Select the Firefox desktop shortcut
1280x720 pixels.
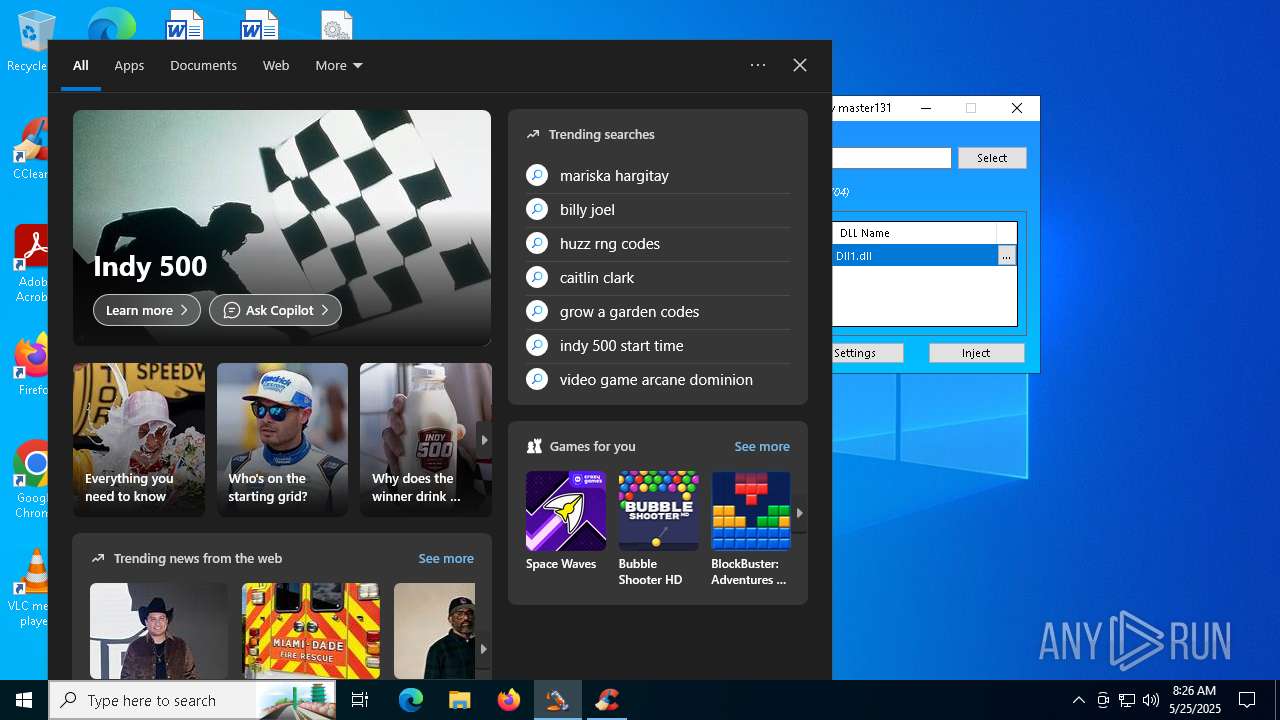pyautogui.click(x=32, y=365)
